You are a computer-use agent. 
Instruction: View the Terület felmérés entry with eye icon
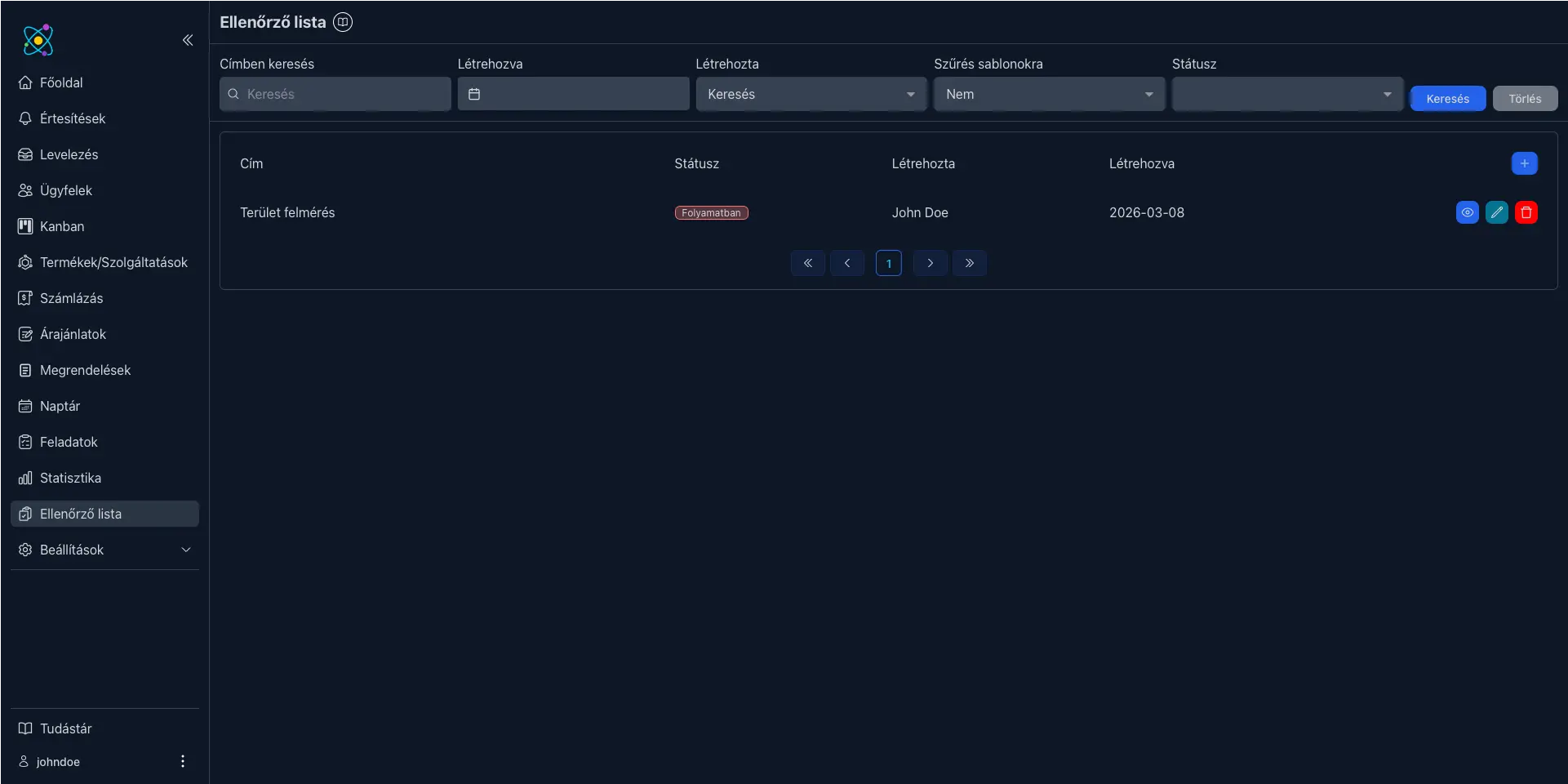click(x=1467, y=212)
